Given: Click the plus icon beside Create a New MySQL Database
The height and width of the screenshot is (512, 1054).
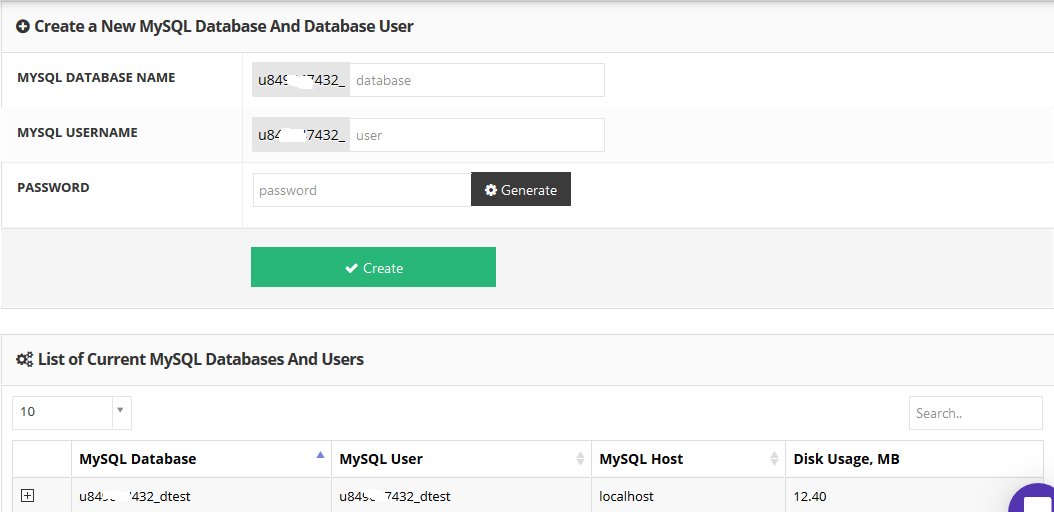Looking at the screenshot, I should coord(23,27).
